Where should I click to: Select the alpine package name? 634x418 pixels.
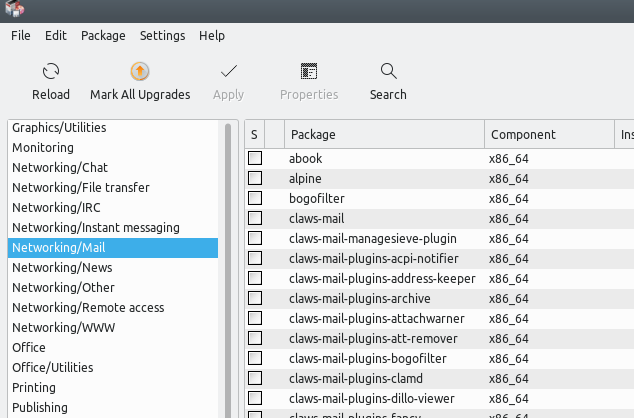305,178
